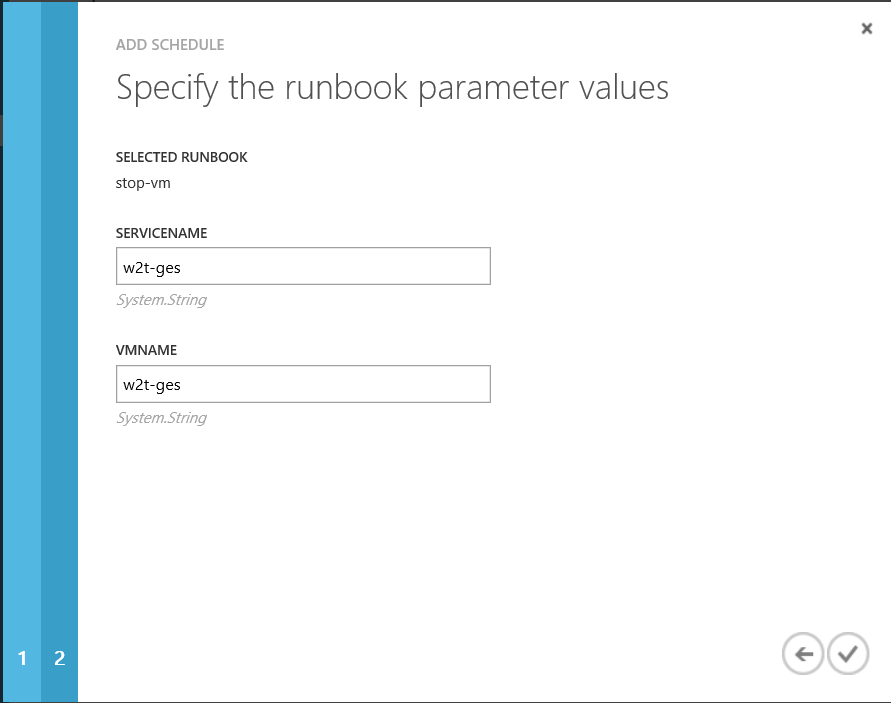Focus the VMNAME input field
The width and height of the screenshot is (891, 703).
[x=303, y=384]
